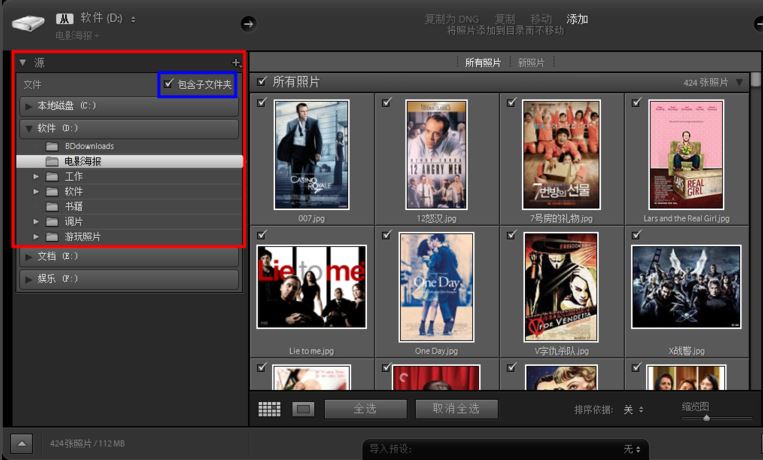Collapse 软件 (D:) drive

pyautogui.click(x=29, y=129)
